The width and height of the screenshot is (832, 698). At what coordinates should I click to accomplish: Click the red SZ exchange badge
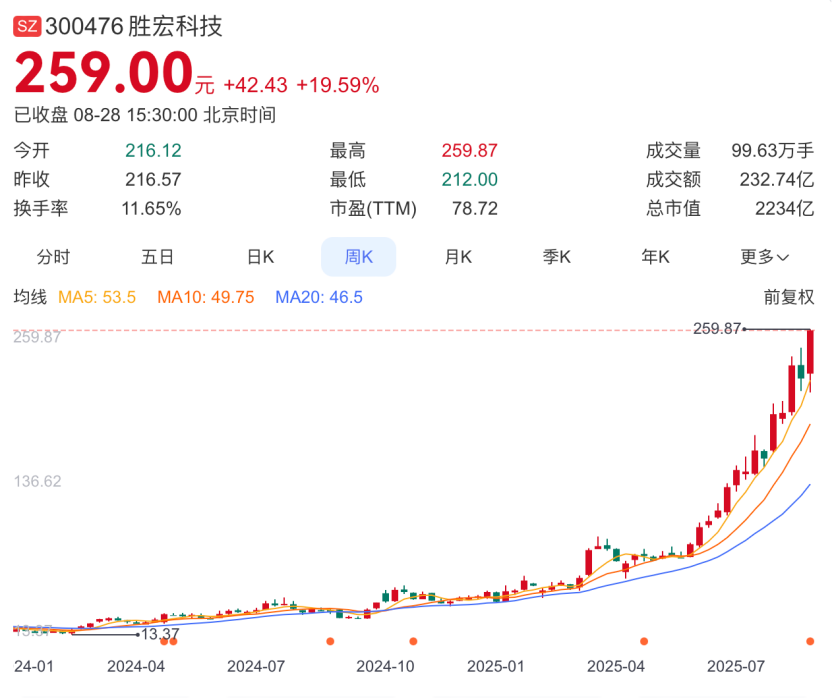point(27,27)
